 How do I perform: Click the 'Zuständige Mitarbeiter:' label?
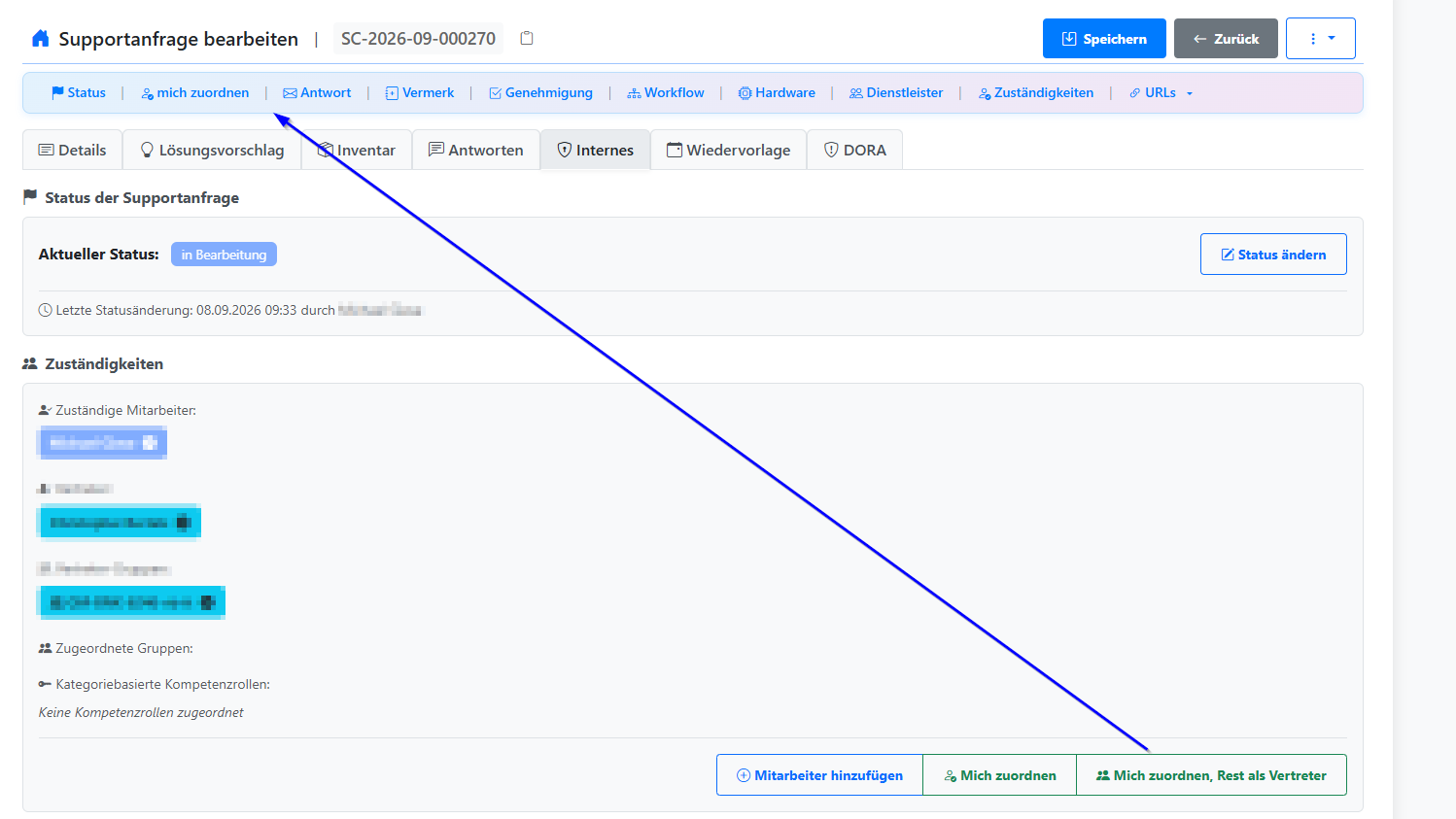click(125, 410)
